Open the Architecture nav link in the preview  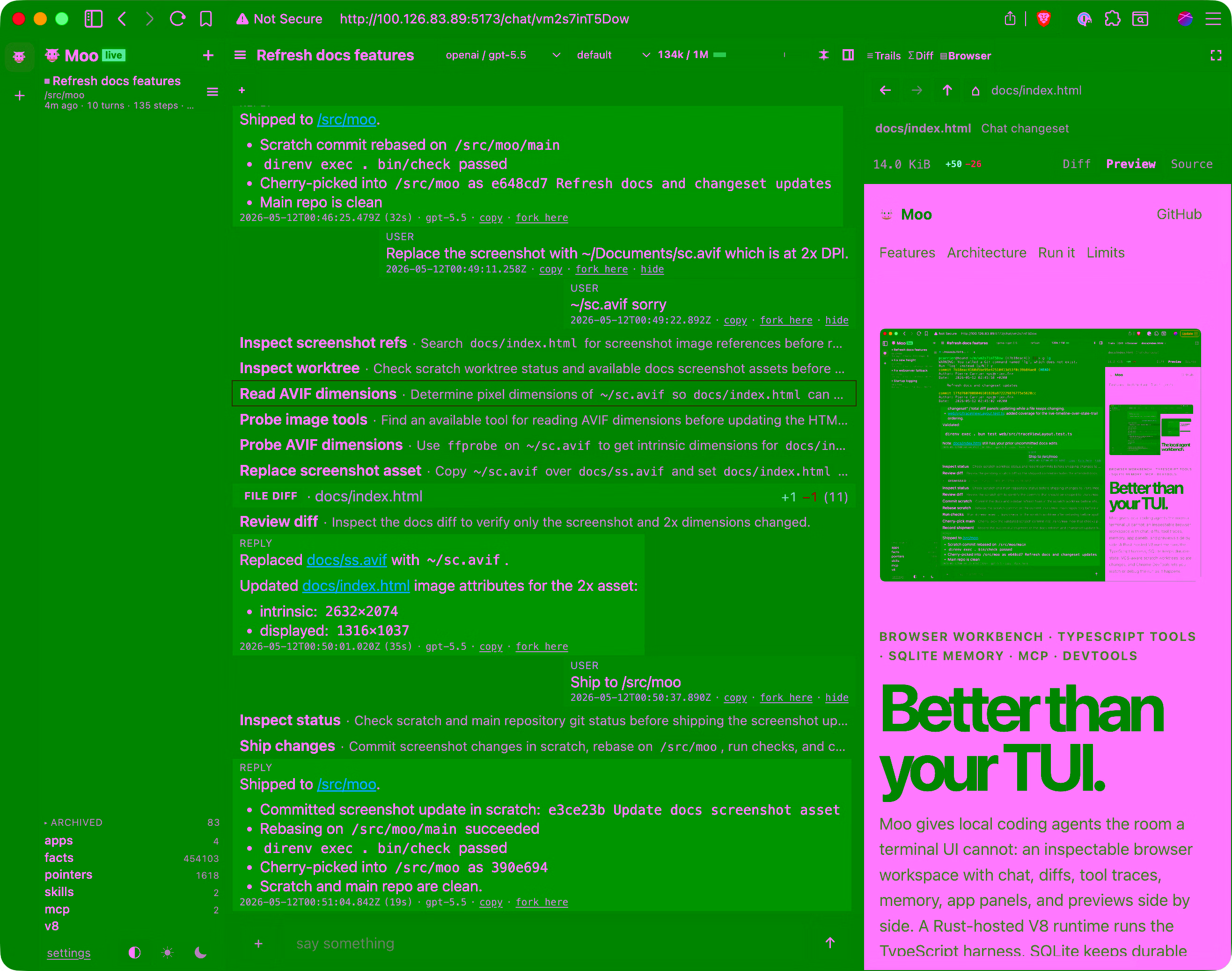987,252
